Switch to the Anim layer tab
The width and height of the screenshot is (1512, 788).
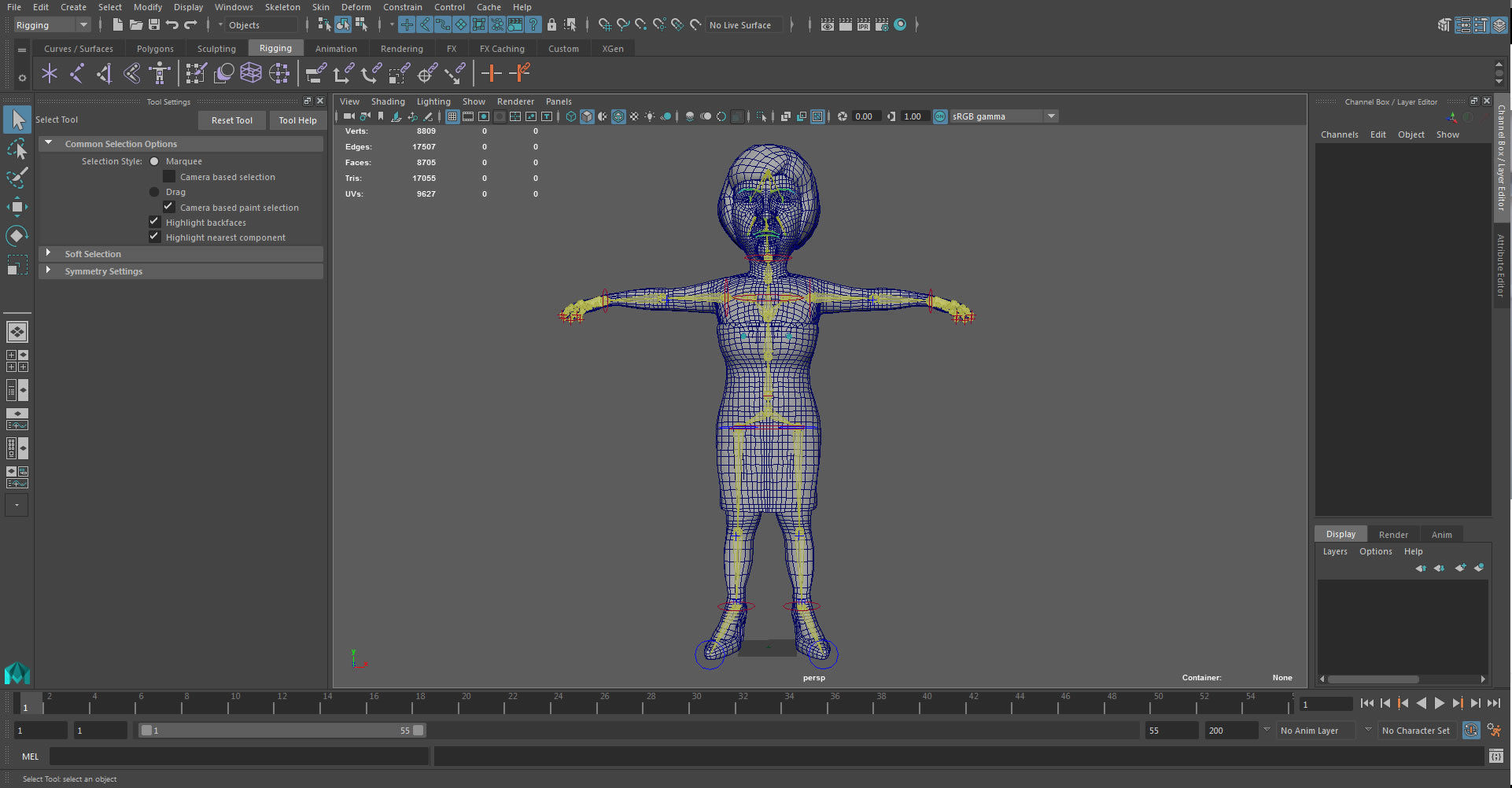(1441, 535)
